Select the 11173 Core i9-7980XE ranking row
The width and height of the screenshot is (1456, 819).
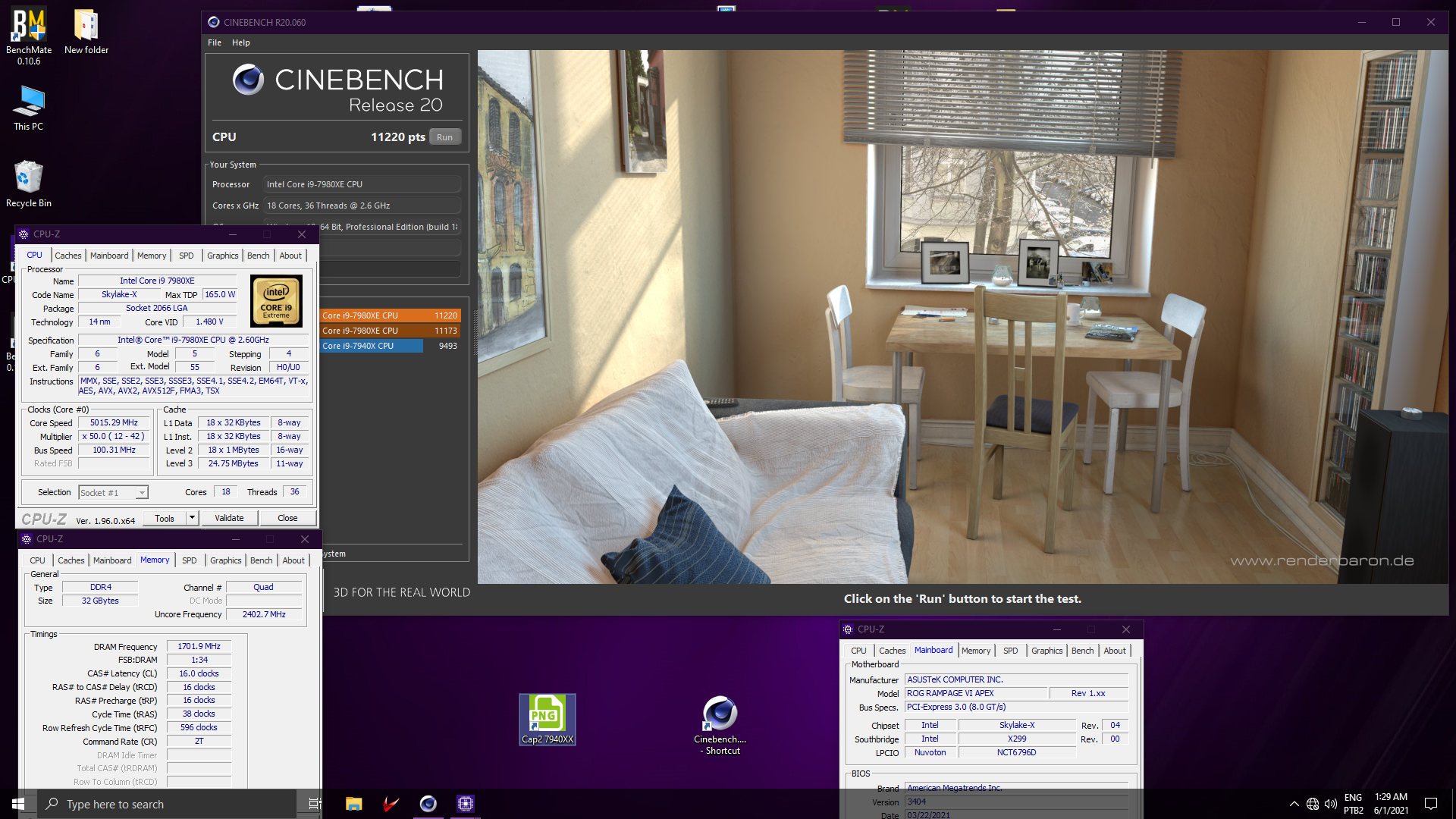coord(390,331)
